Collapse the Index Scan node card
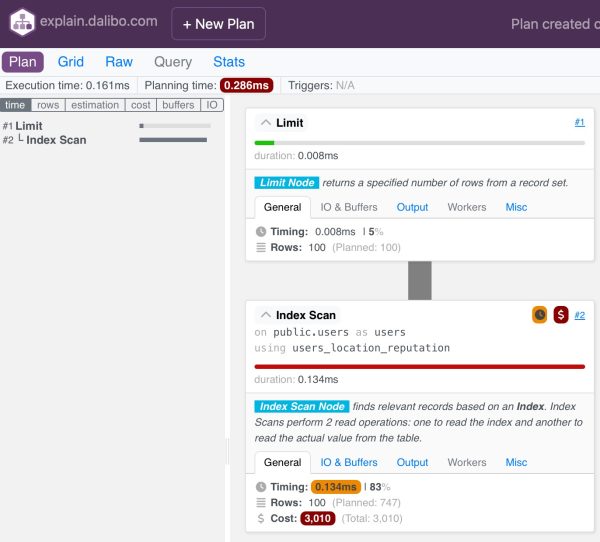 [x=265, y=315]
